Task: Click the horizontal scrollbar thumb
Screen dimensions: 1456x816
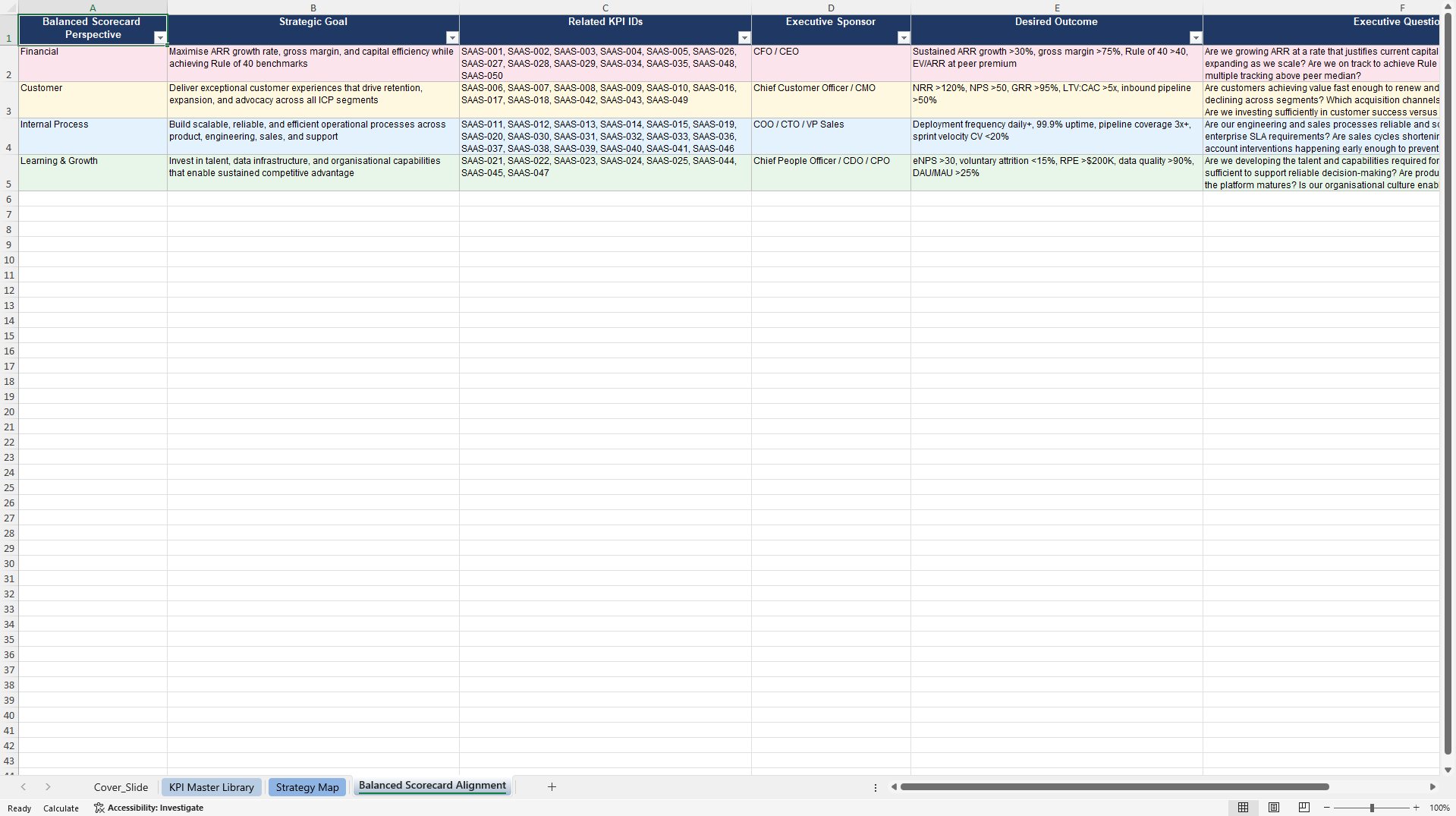Action: [x=1115, y=787]
